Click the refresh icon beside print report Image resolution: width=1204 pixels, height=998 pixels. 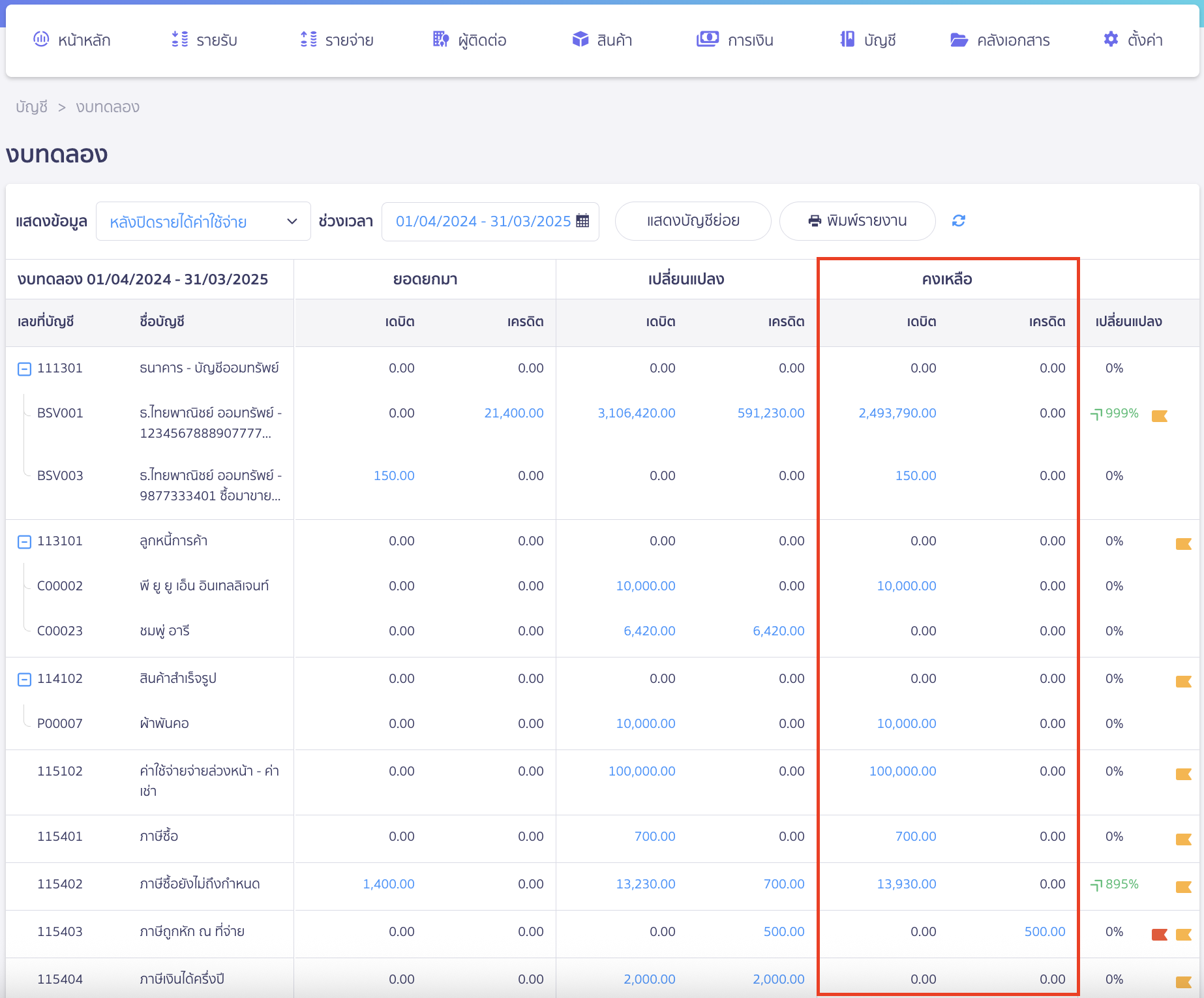tap(958, 221)
